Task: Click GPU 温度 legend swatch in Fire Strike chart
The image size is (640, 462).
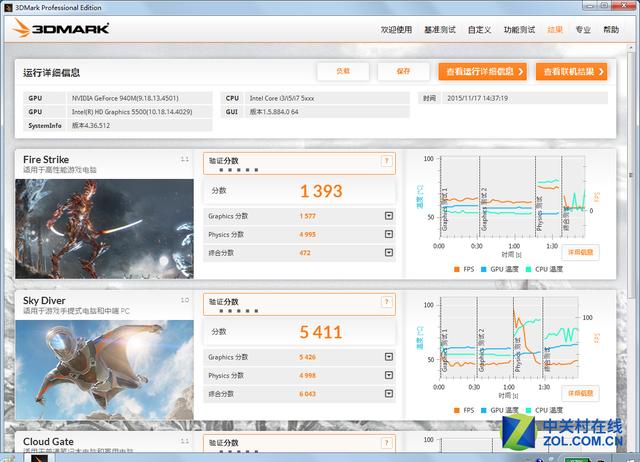Action: pyautogui.click(x=484, y=269)
